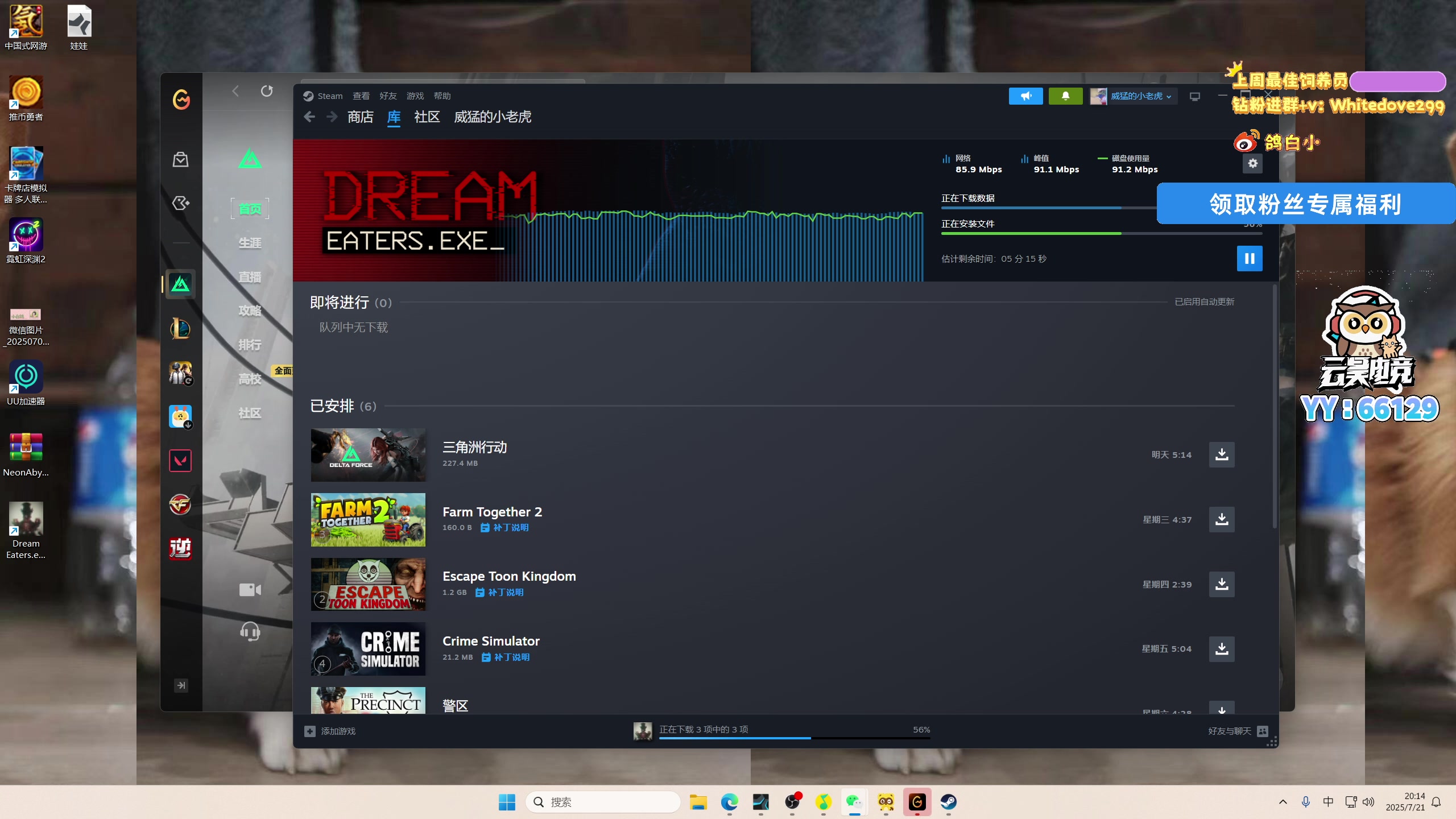Click the headset support icon in launcher
This screenshot has width=1456, height=819.
pos(250,632)
